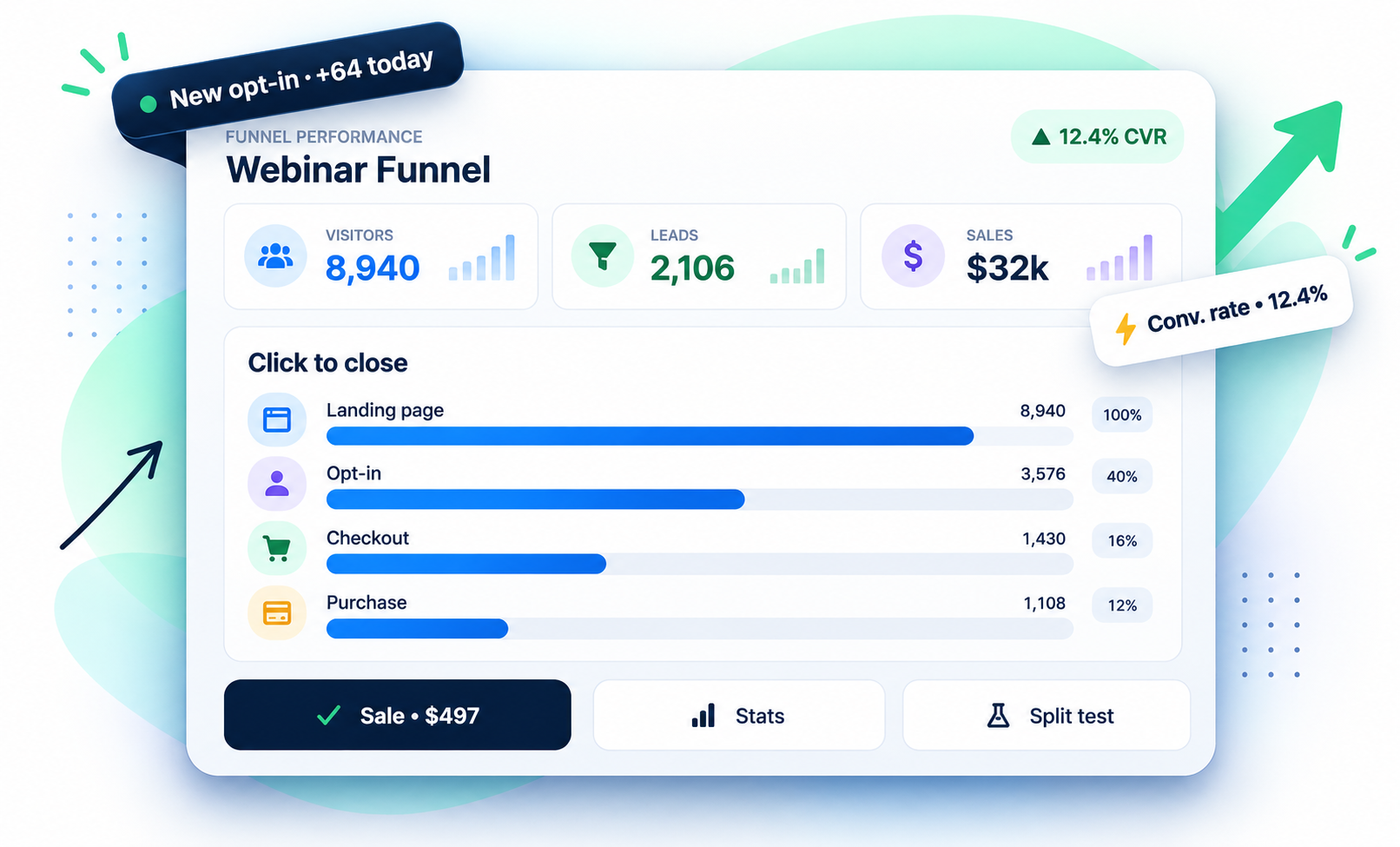Click the Sales mini bar chart
1400x847 pixels.
1119,257
